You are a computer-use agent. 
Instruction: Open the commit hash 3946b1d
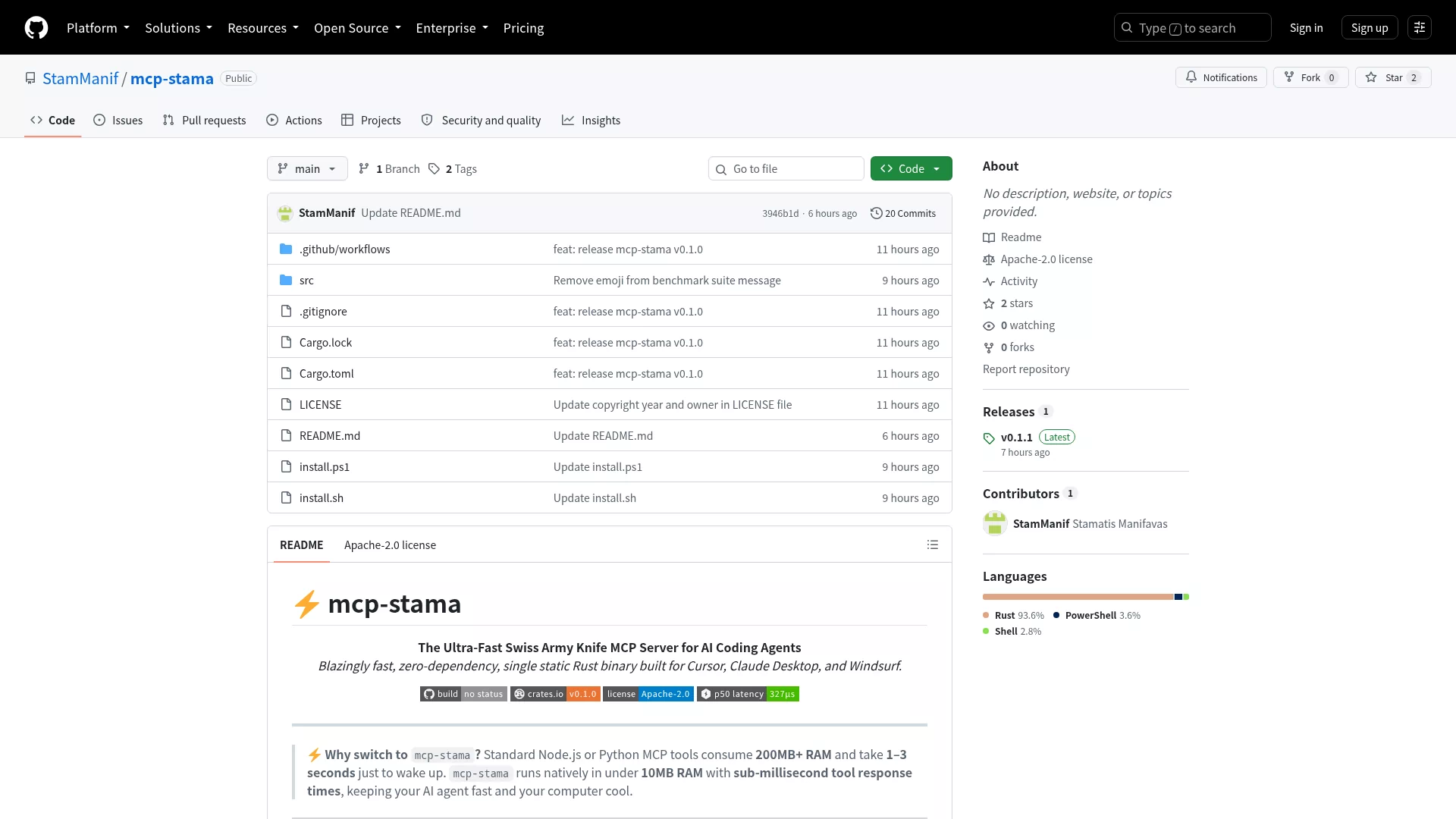pos(780,214)
